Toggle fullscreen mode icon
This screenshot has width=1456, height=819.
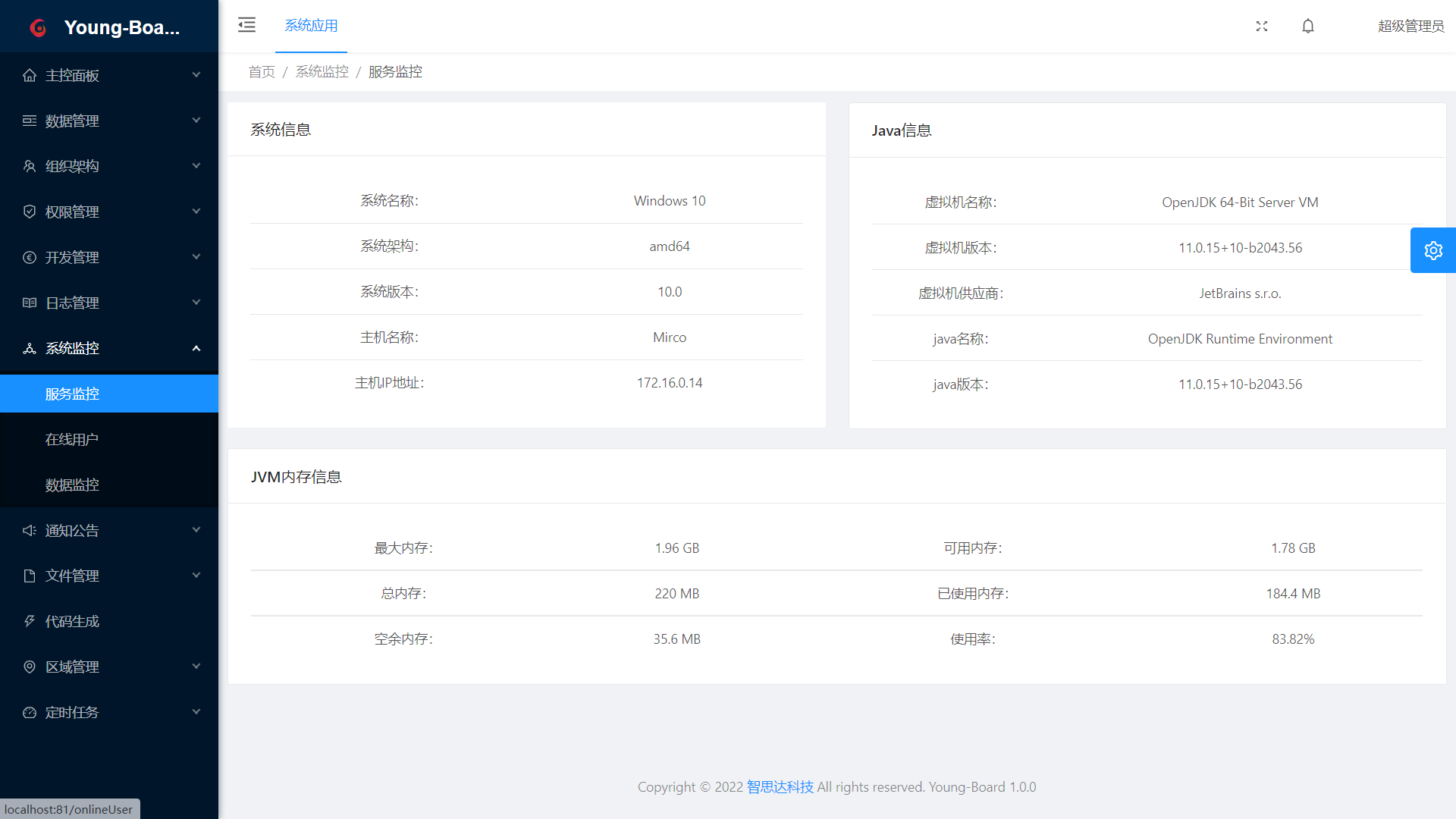coord(1262,26)
